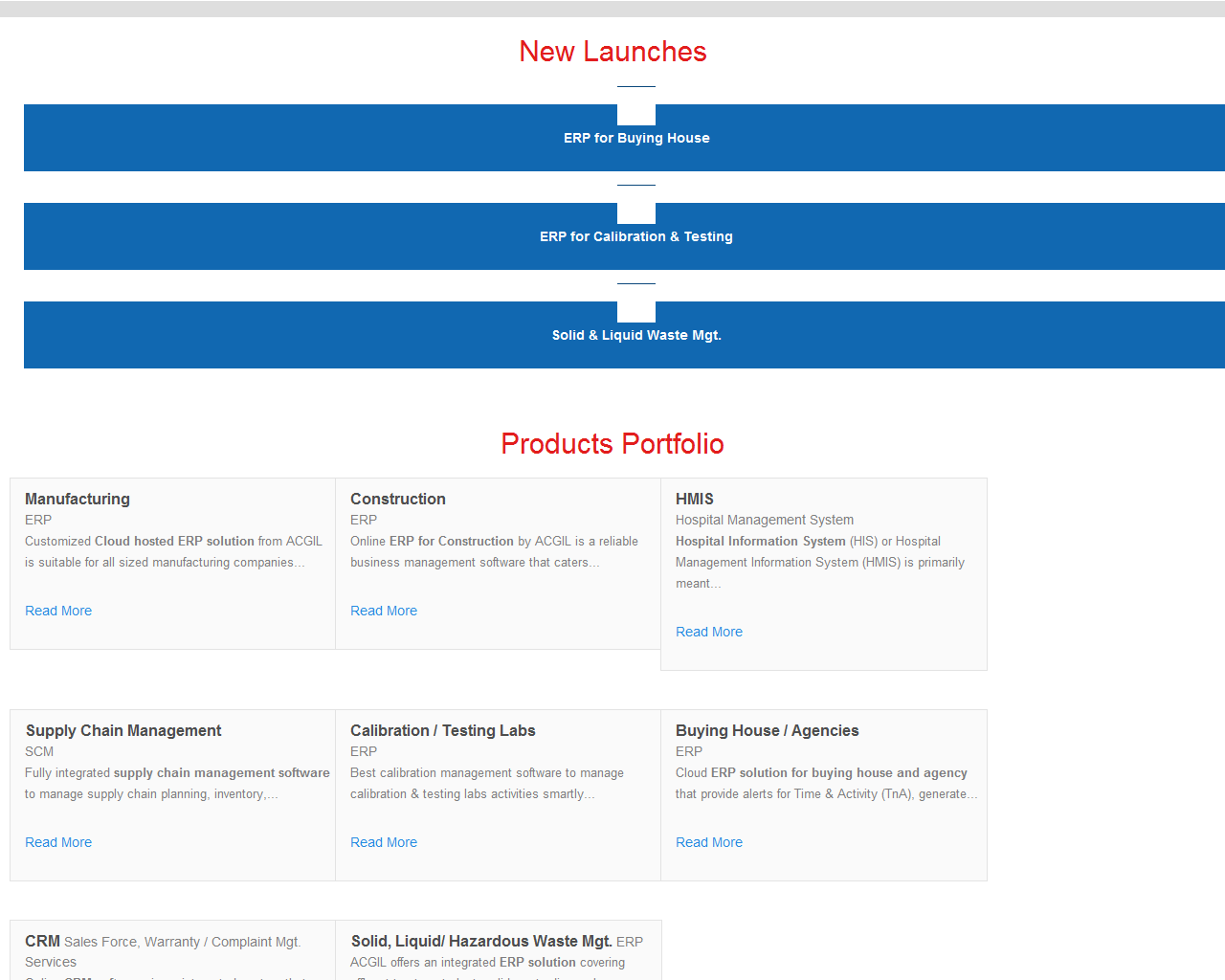The width and height of the screenshot is (1225, 980).
Task: Click the icon above ERP for Calibration & Testing
Action: point(636,205)
